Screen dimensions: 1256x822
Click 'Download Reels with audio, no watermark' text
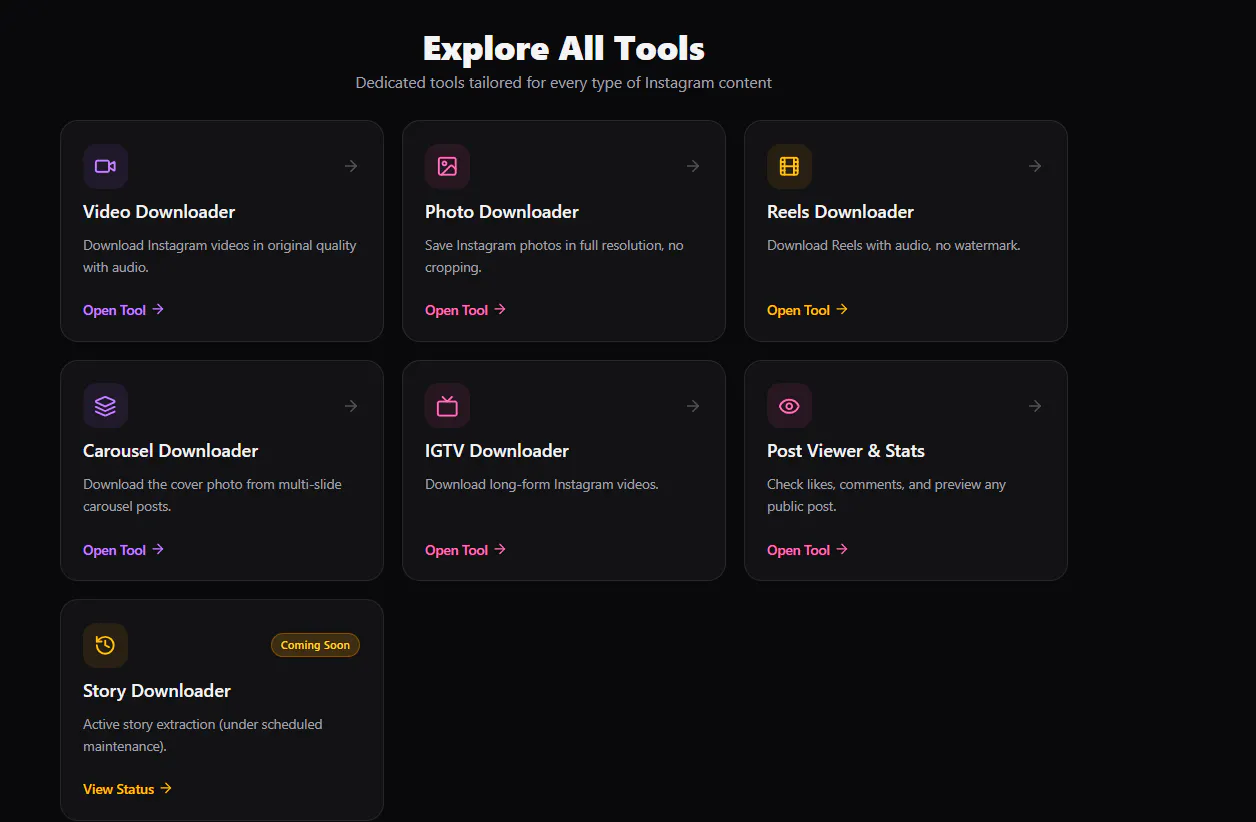coord(894,245)
